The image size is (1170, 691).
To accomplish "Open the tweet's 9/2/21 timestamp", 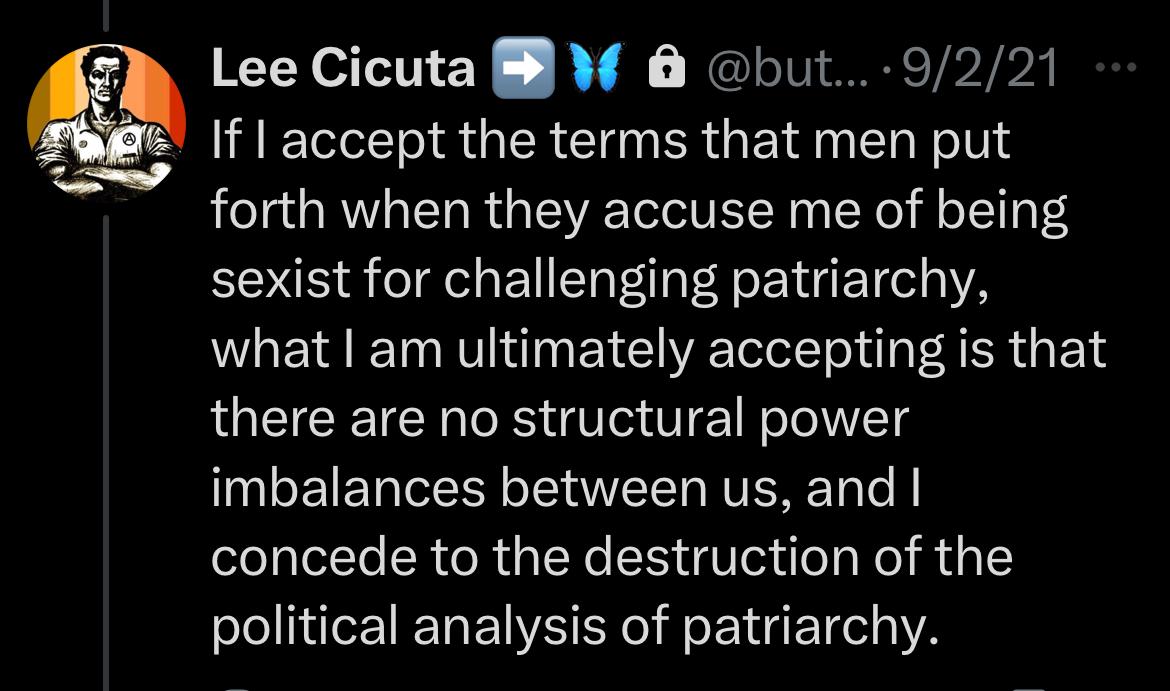I will 979,68.
